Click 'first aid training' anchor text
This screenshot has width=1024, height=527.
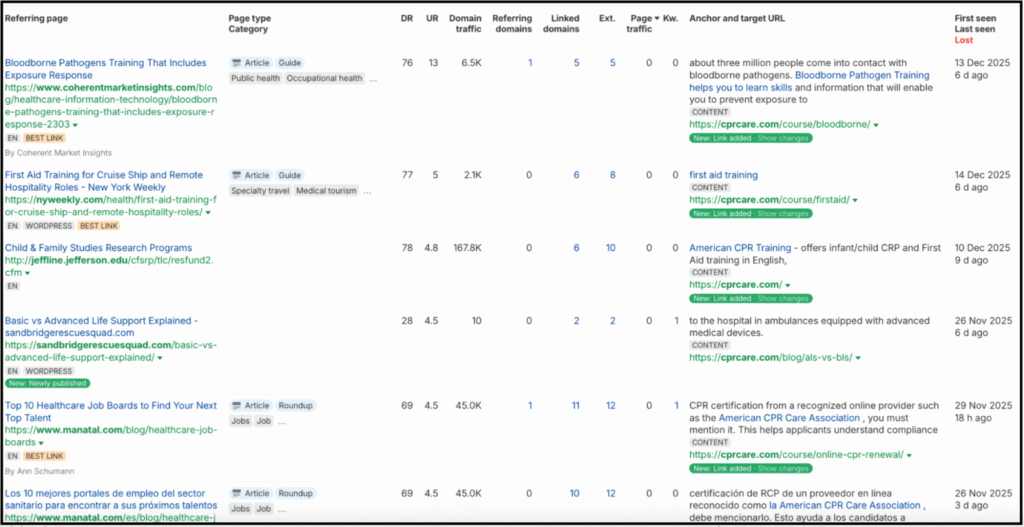pos(724,175)
